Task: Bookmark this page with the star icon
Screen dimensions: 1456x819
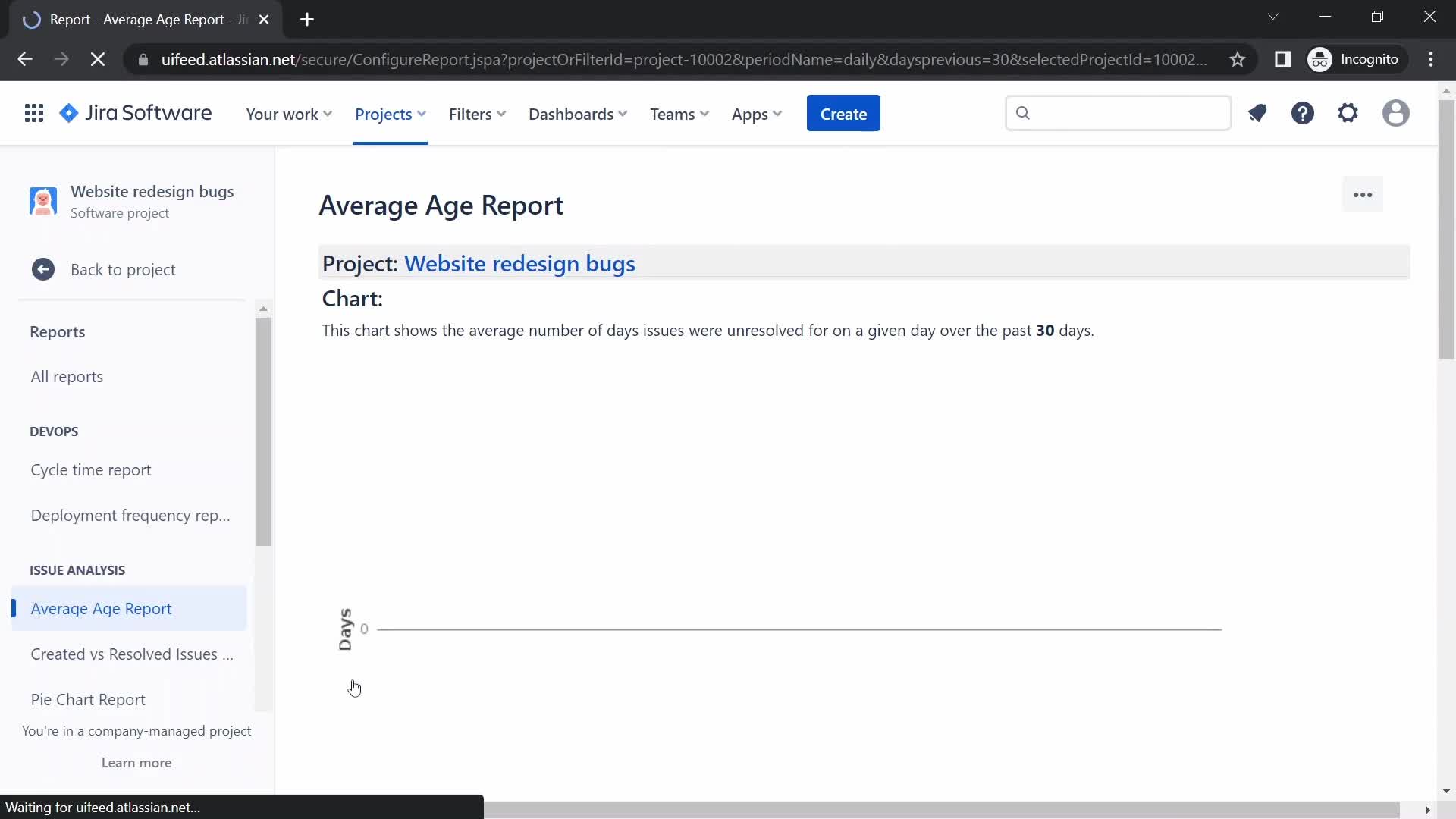Action: pos(1238,59)
